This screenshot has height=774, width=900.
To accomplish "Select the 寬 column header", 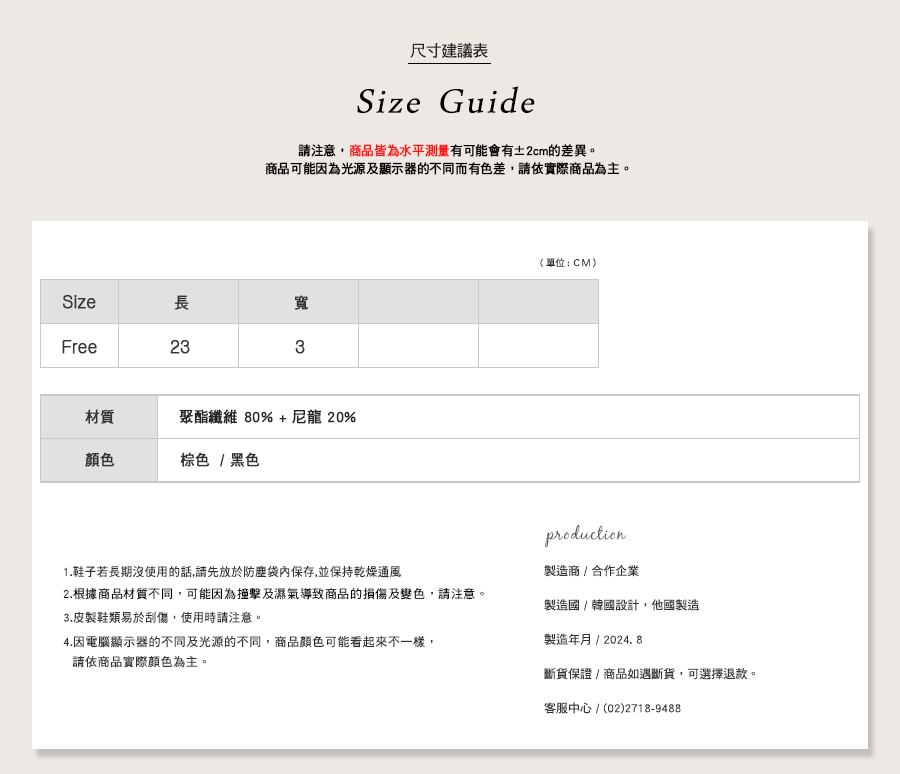I will [x=301, y=302].
